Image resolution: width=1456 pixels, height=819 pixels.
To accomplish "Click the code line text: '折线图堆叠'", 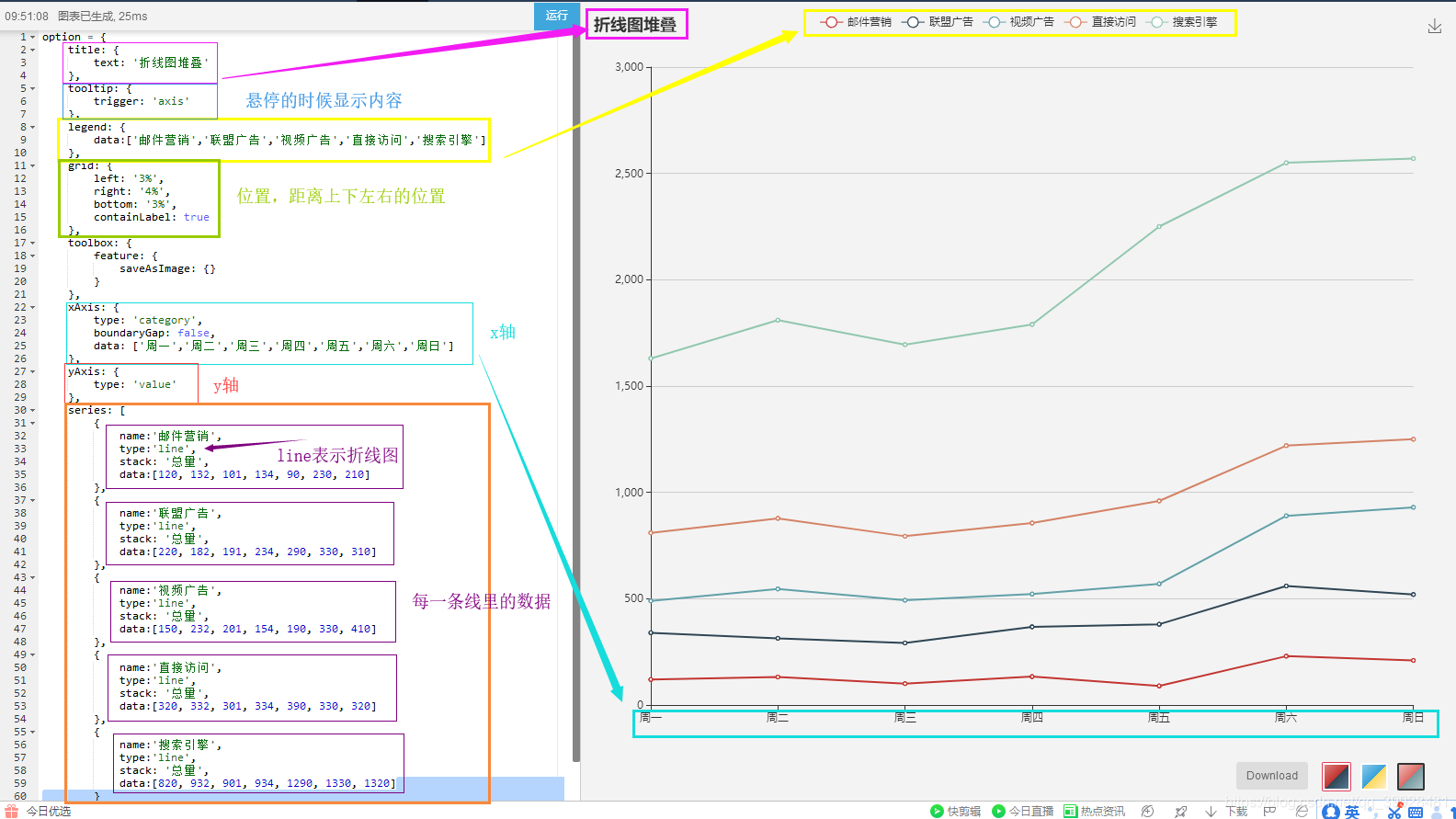I will [152, 63].
